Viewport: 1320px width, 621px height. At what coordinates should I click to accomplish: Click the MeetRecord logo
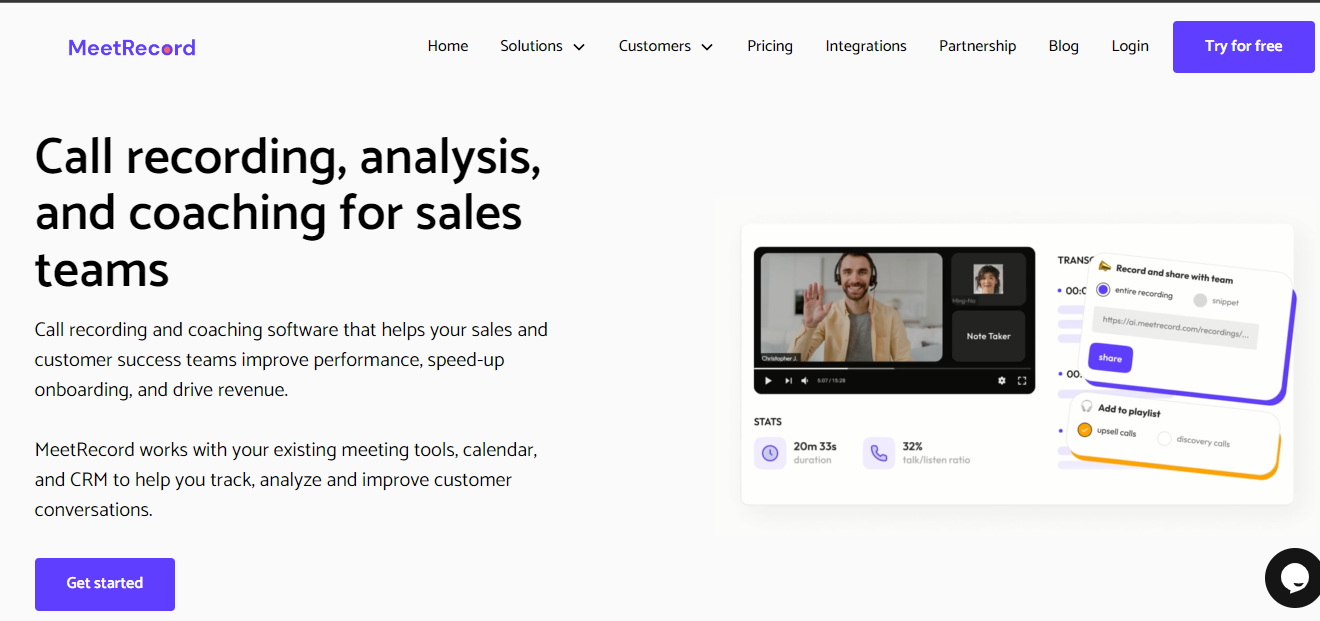[x=132, y=47]
